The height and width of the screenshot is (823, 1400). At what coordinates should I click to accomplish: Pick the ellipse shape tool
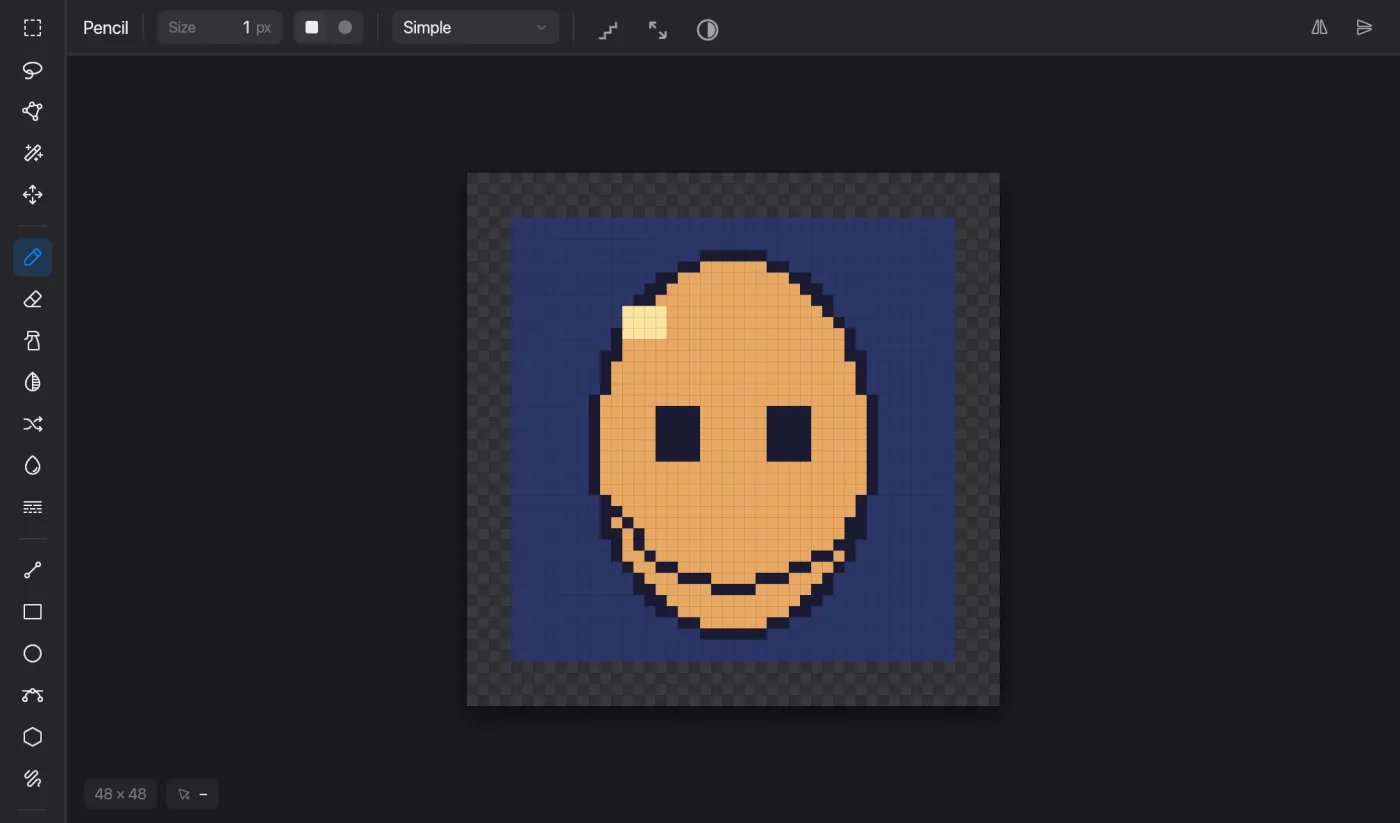33,653
